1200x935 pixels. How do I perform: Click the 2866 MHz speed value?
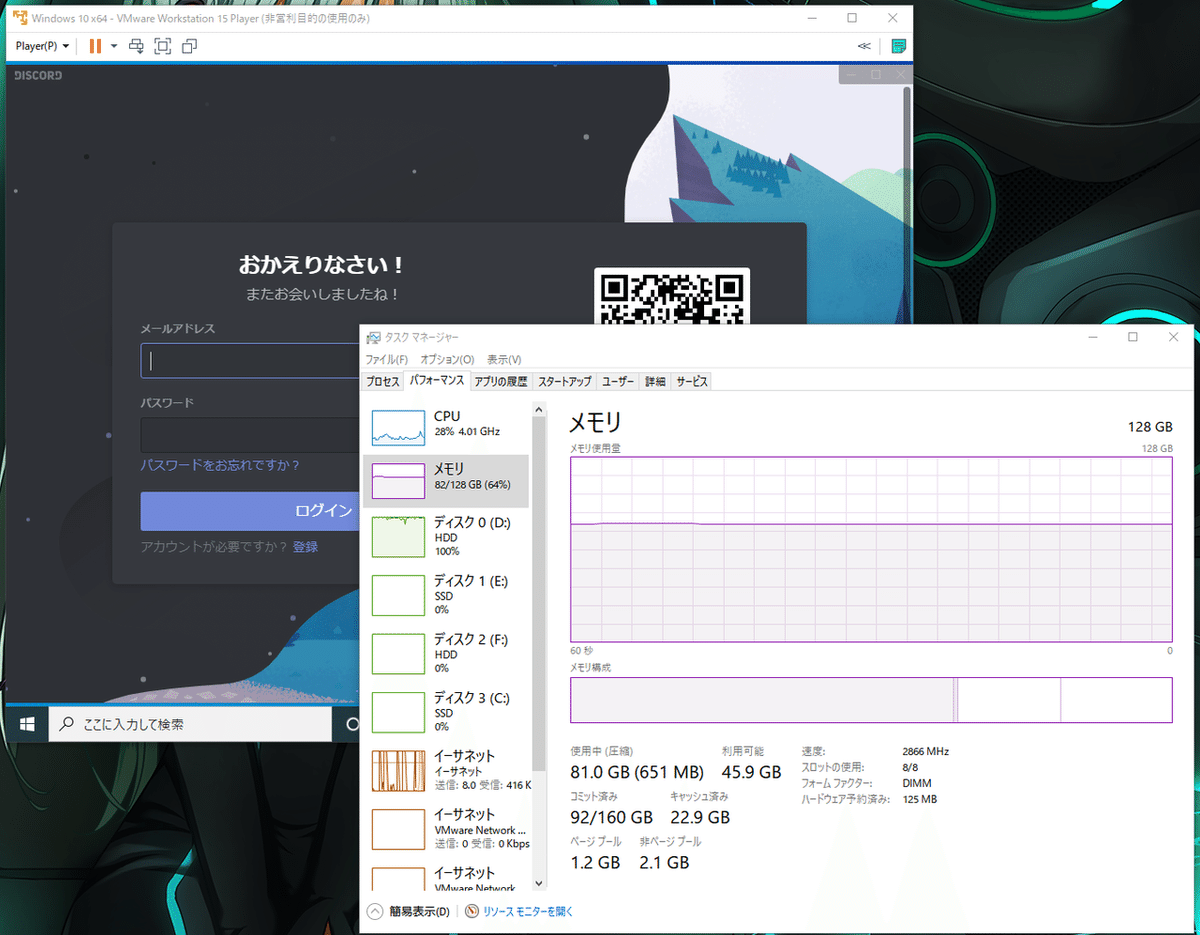[925, 751]
